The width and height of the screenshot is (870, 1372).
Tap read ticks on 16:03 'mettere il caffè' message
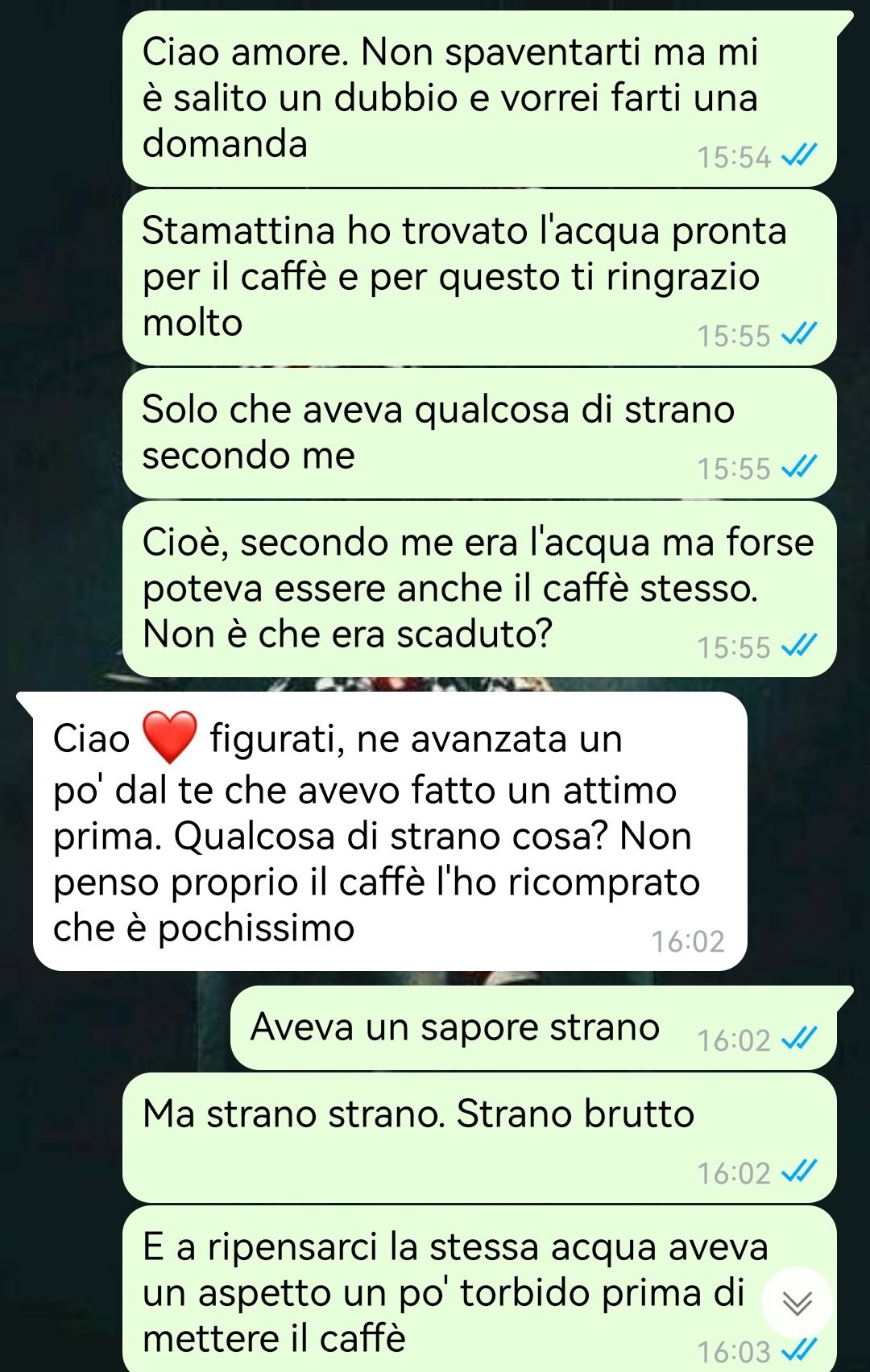click(800, 1350)
